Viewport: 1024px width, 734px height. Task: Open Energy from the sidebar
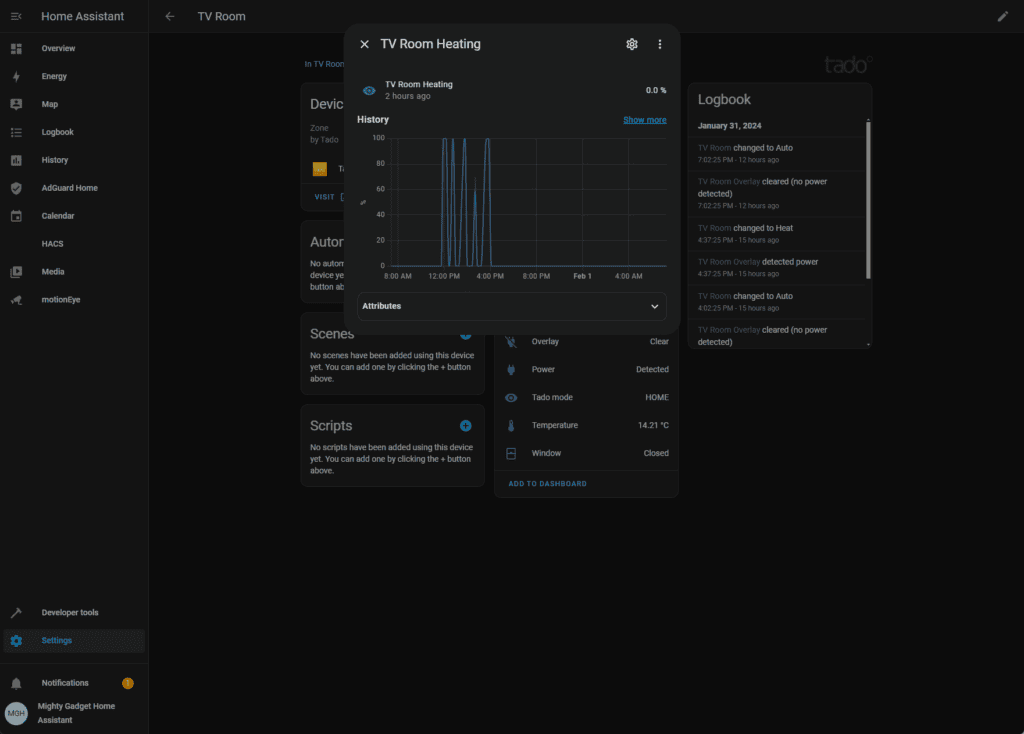54,76
